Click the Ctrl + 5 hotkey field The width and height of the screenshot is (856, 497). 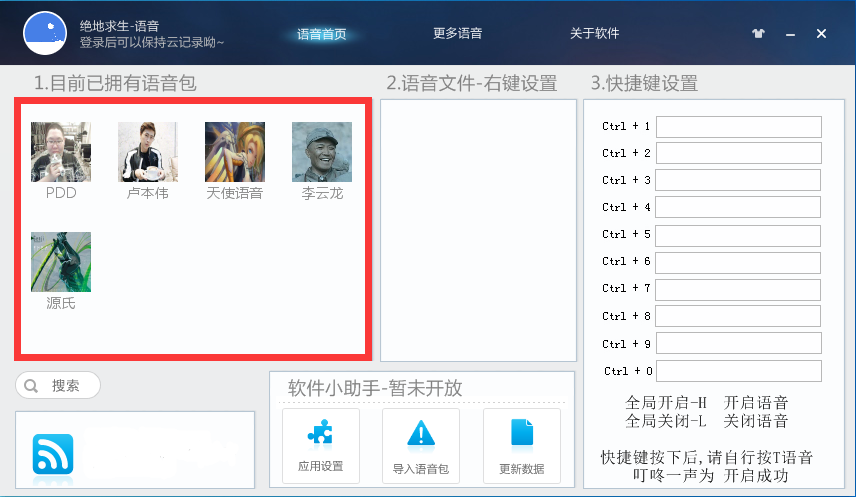tap(738, 235)
